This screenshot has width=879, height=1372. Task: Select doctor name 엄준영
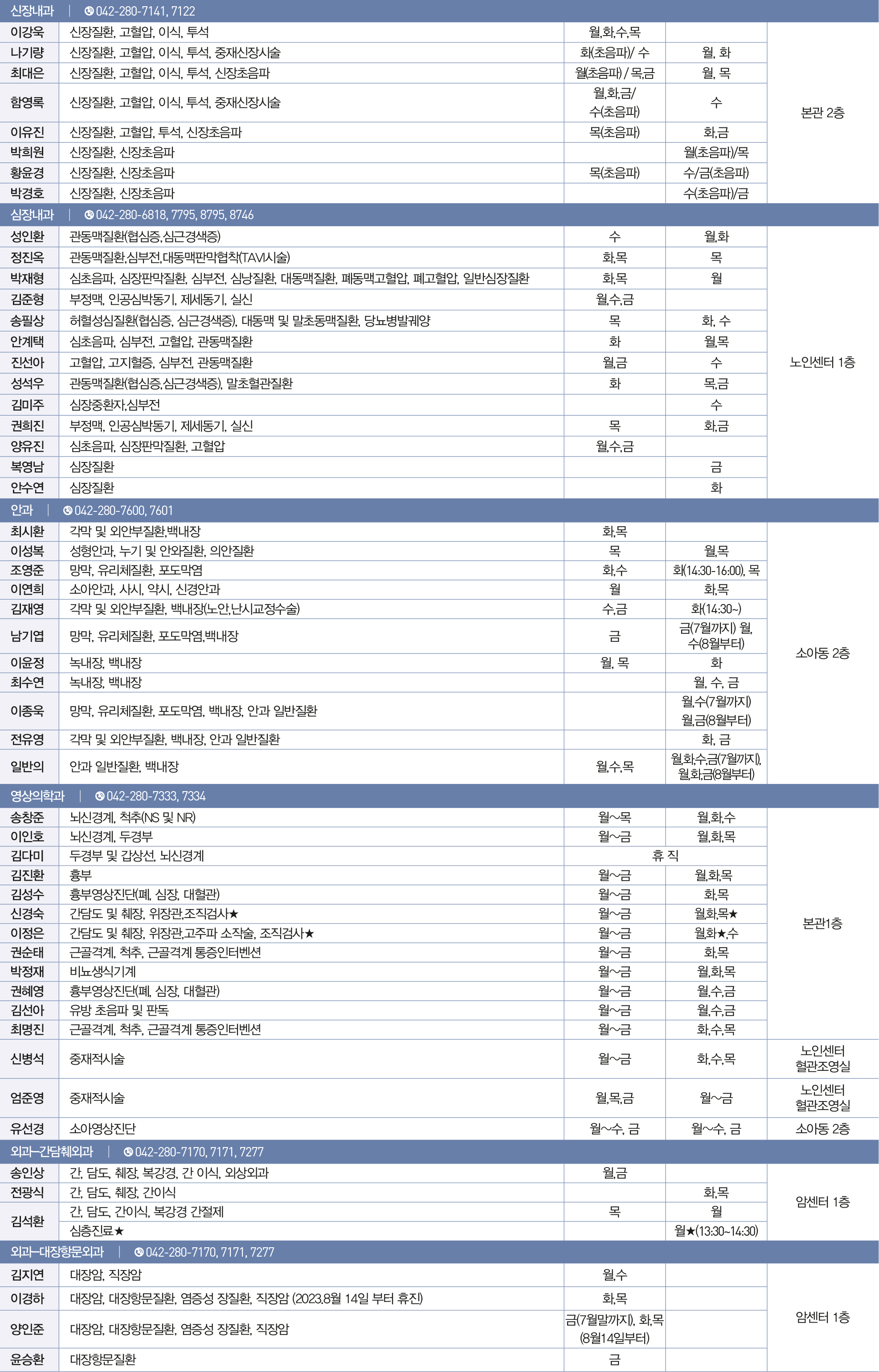click(x=27, y=1098)
